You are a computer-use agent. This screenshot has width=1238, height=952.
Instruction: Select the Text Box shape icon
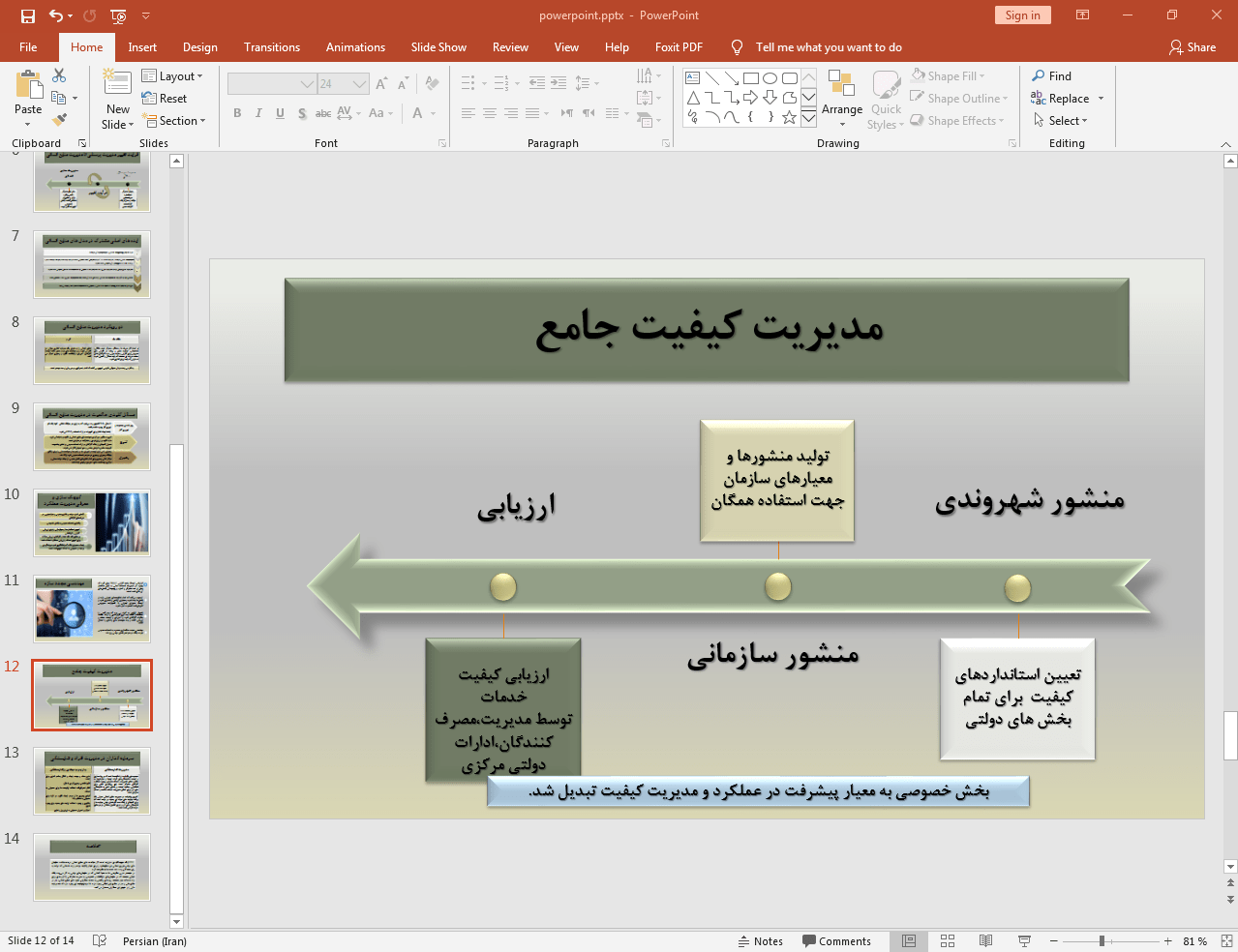[693, 78]
